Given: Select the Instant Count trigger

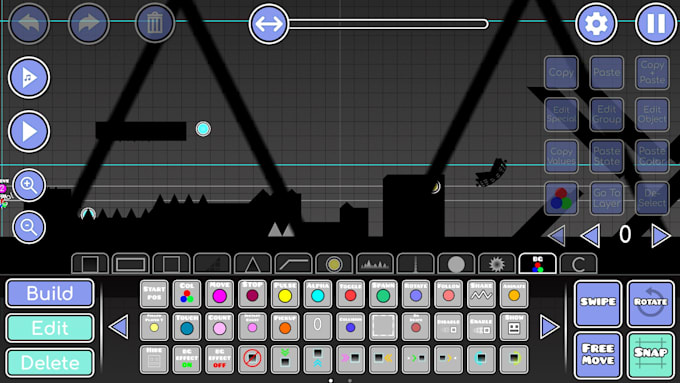Looking at the screenshot, I should (252, 326).
